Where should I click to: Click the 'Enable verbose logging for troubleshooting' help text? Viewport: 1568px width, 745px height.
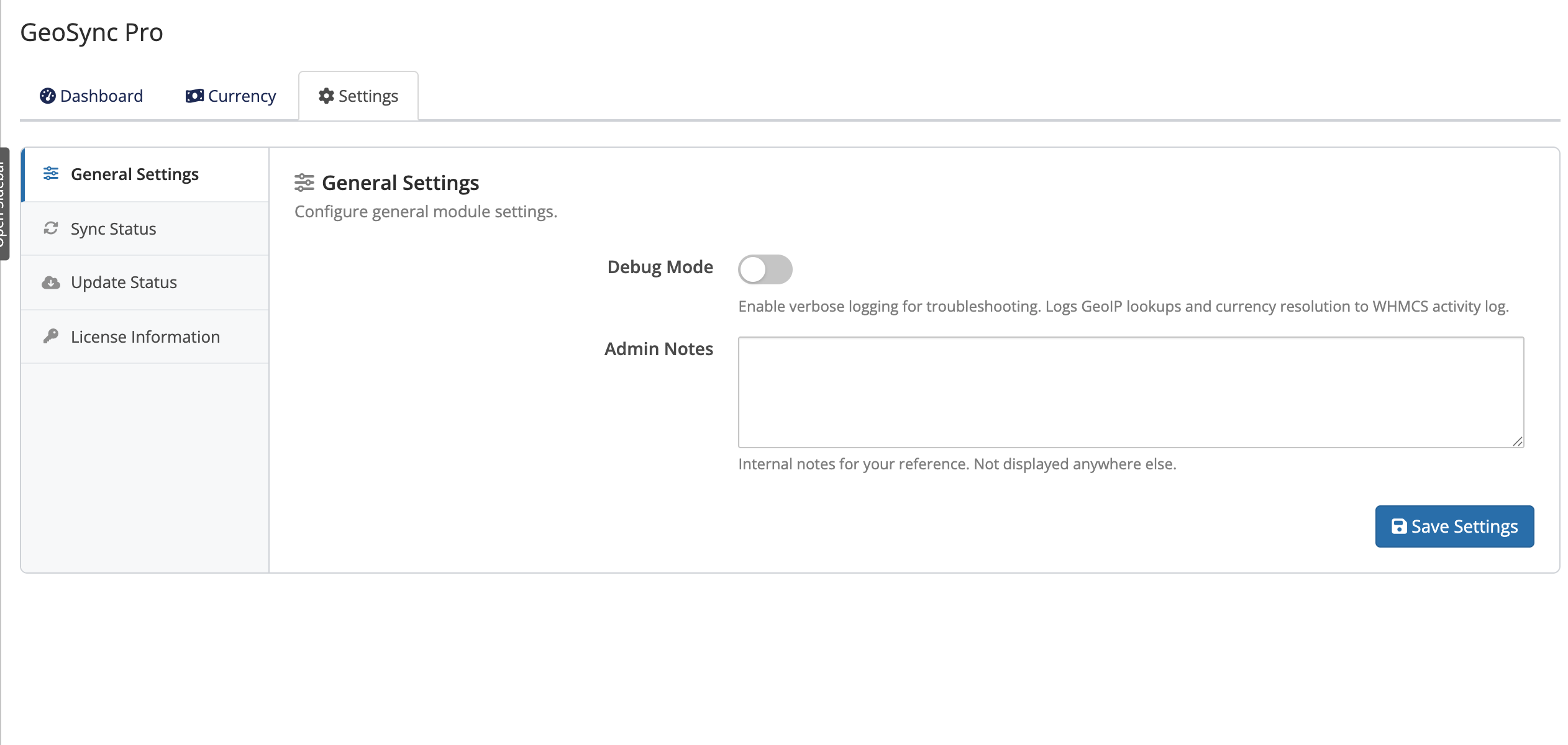coord(1124,306)
